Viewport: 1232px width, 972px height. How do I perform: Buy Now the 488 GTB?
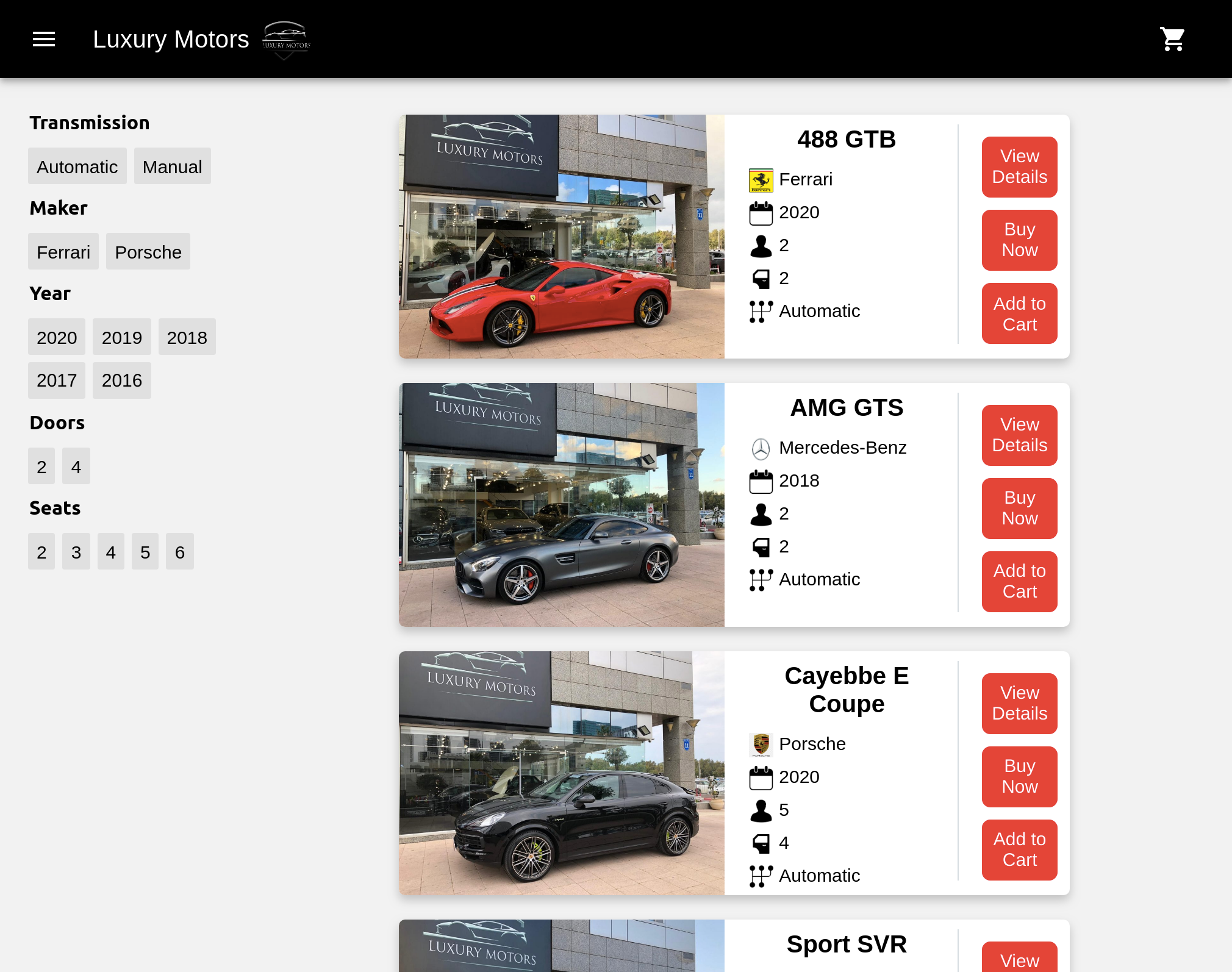[x=1020, y=240]
